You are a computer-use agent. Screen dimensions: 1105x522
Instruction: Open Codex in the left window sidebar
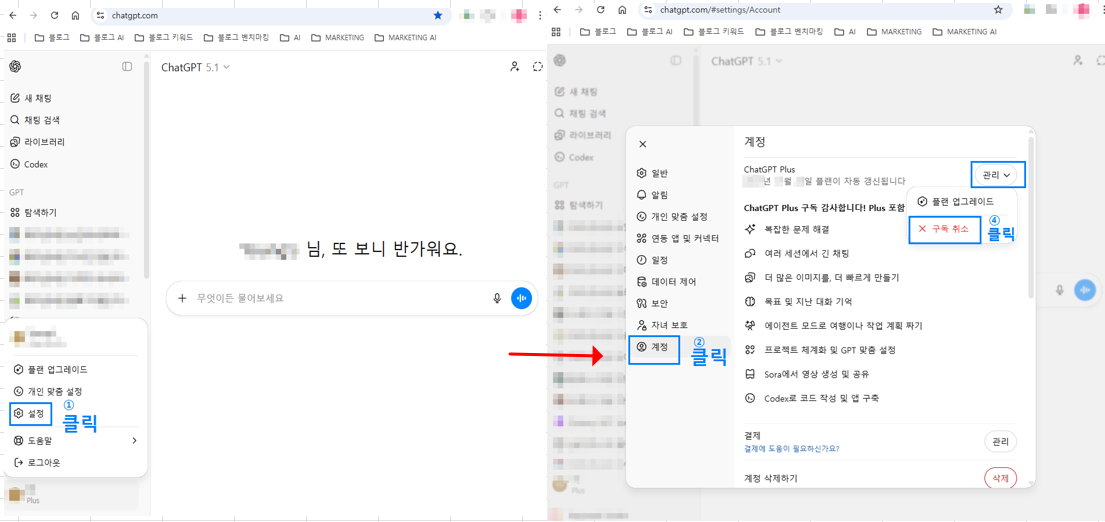coord(29,164)
